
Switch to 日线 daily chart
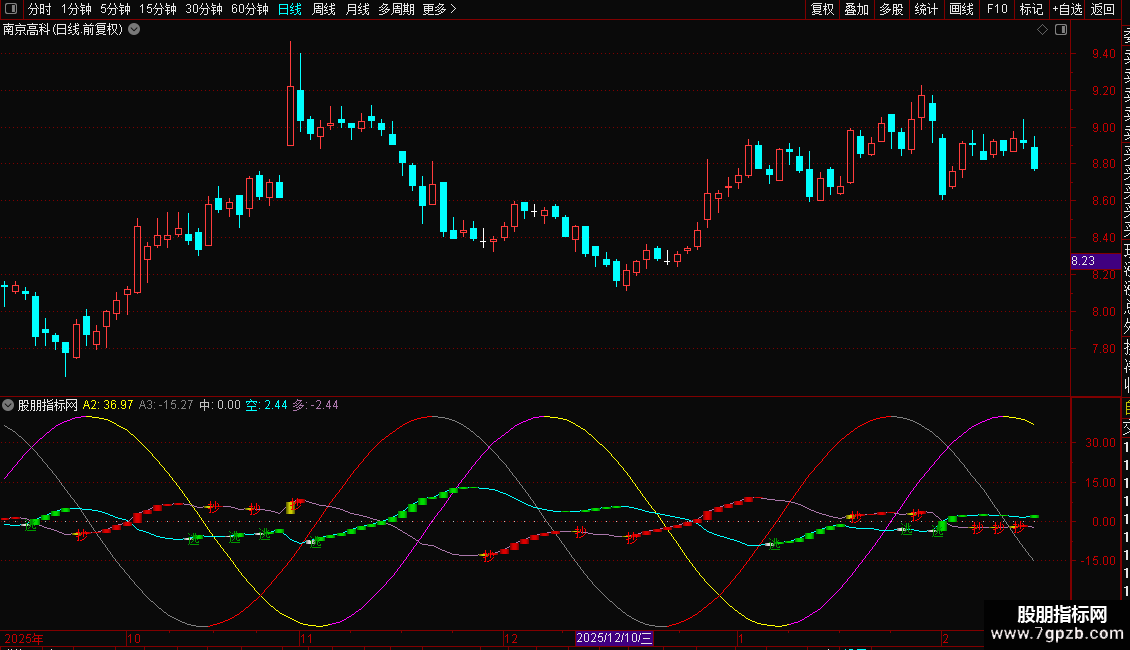[290, 9]
